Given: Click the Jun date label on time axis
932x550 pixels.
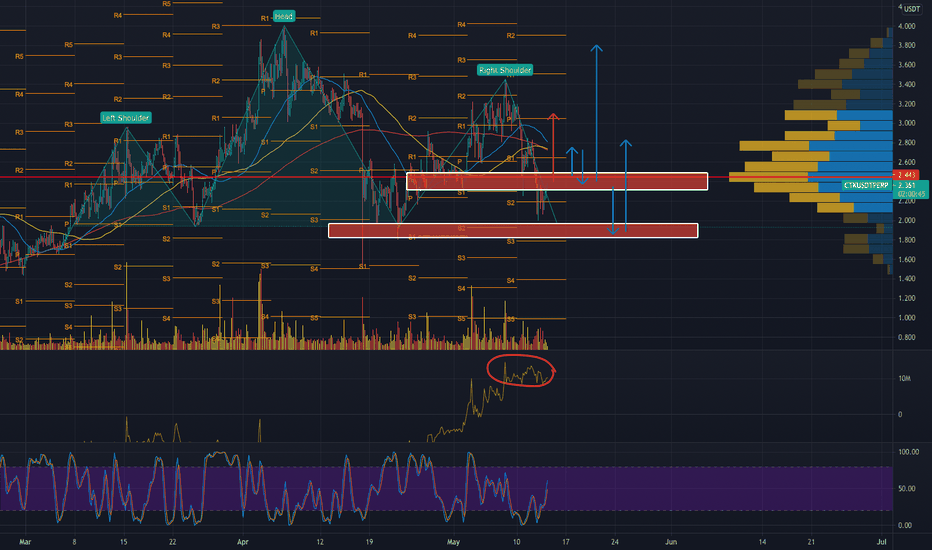Looking at the screenshot, I should (671, 542).
